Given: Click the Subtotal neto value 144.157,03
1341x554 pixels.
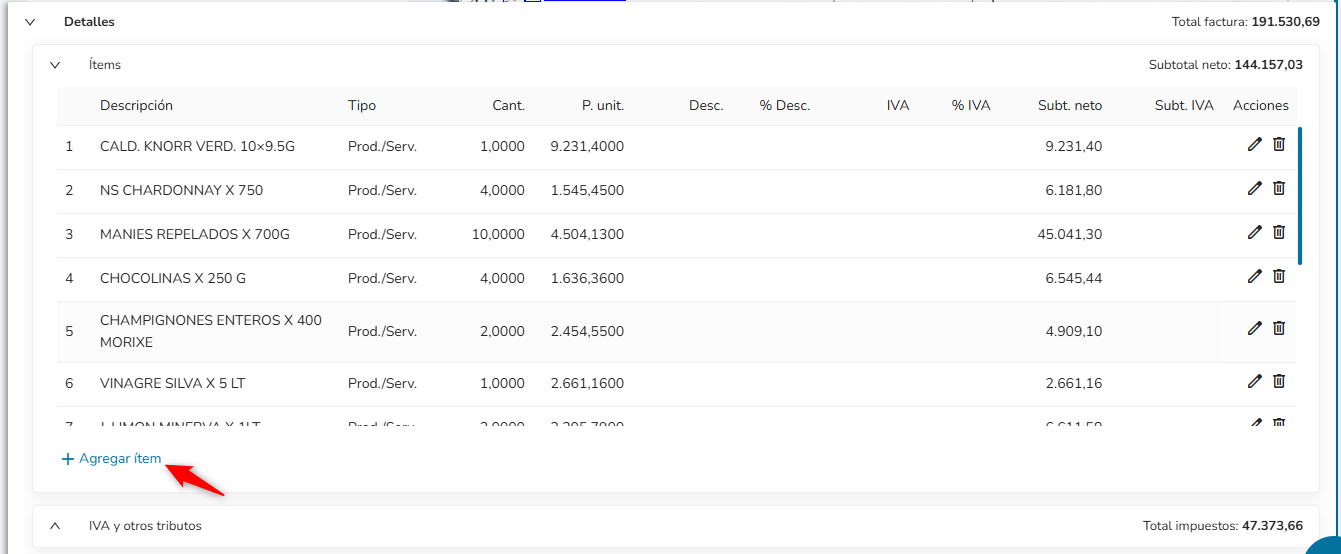Looking at the screenshot, I should point(1269,65).
